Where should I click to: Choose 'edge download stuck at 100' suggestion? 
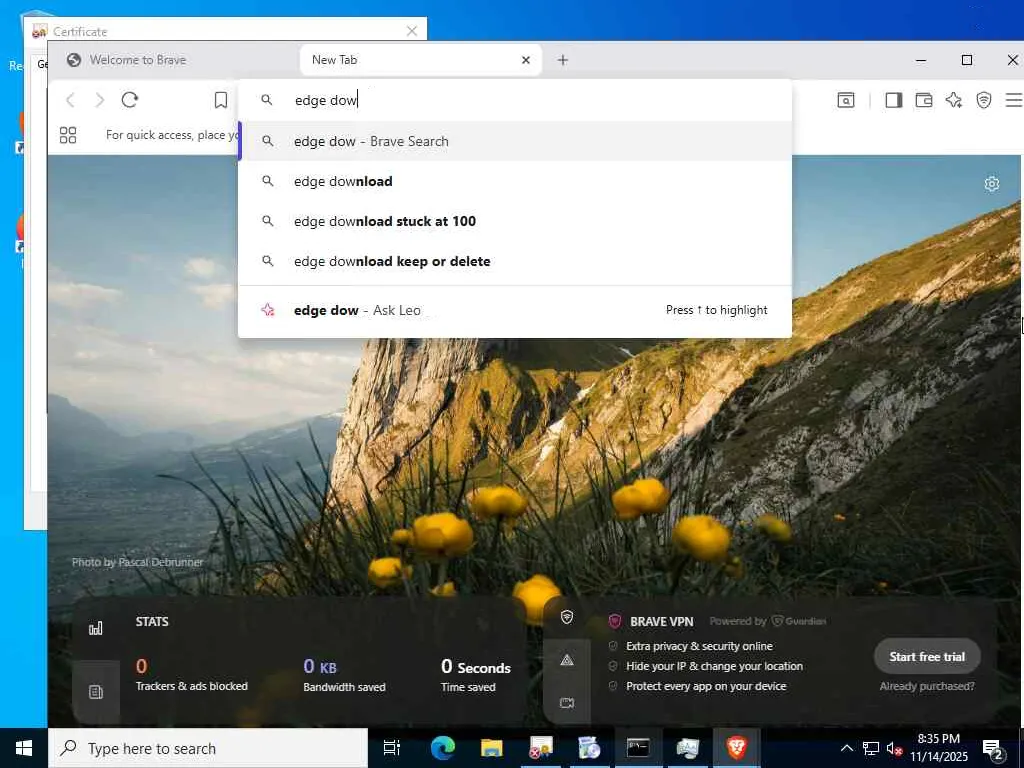click(x=515, y=221)
